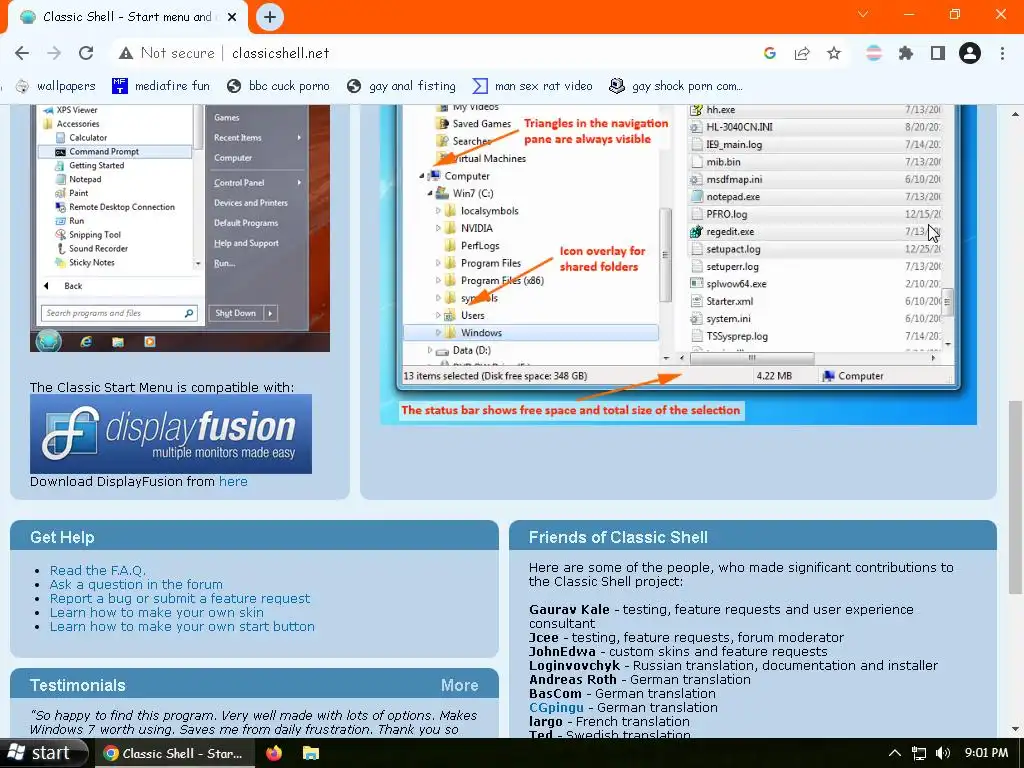Image resolution: width=1024 pixels, height=768 pixels.
Task: Click the DisplayFusion banner image
Action: tap(170, 434)
